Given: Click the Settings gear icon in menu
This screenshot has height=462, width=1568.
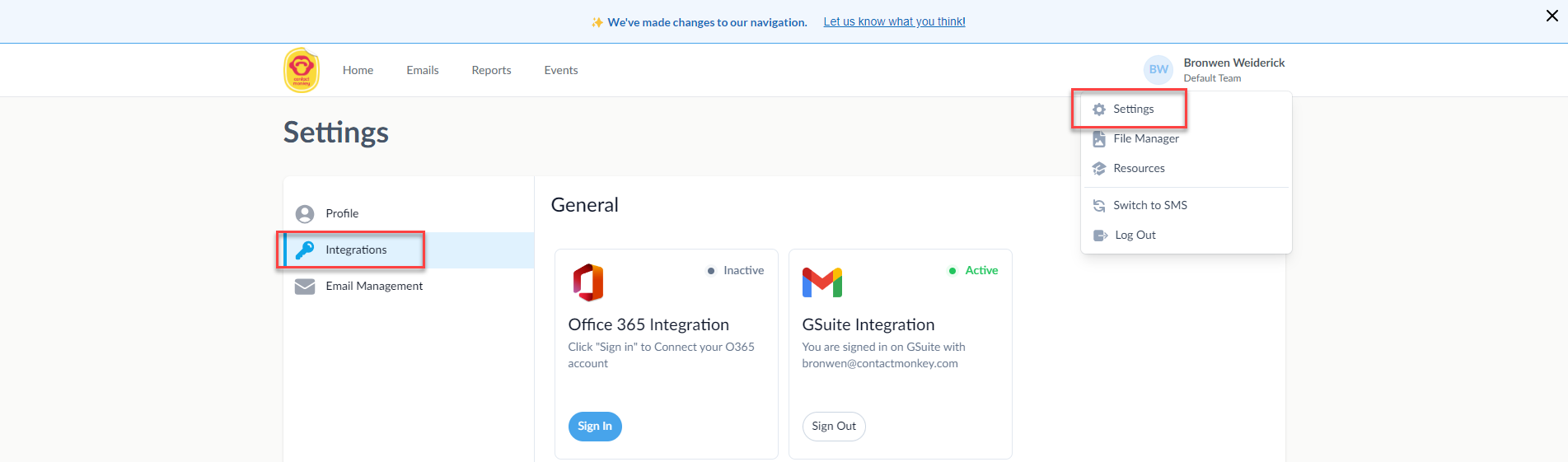Looking at the screenshot, I should coord(1099,110).
